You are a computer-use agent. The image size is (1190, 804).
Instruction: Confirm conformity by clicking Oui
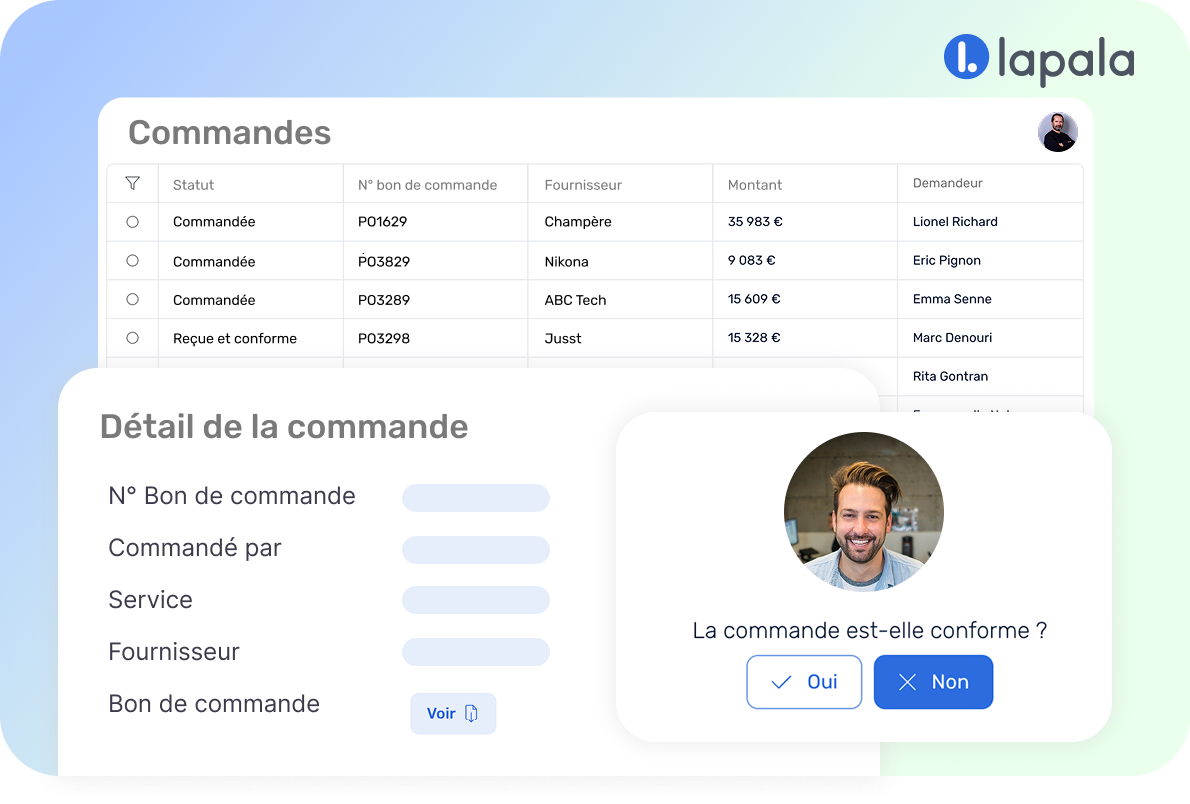(x=804, y=681)
